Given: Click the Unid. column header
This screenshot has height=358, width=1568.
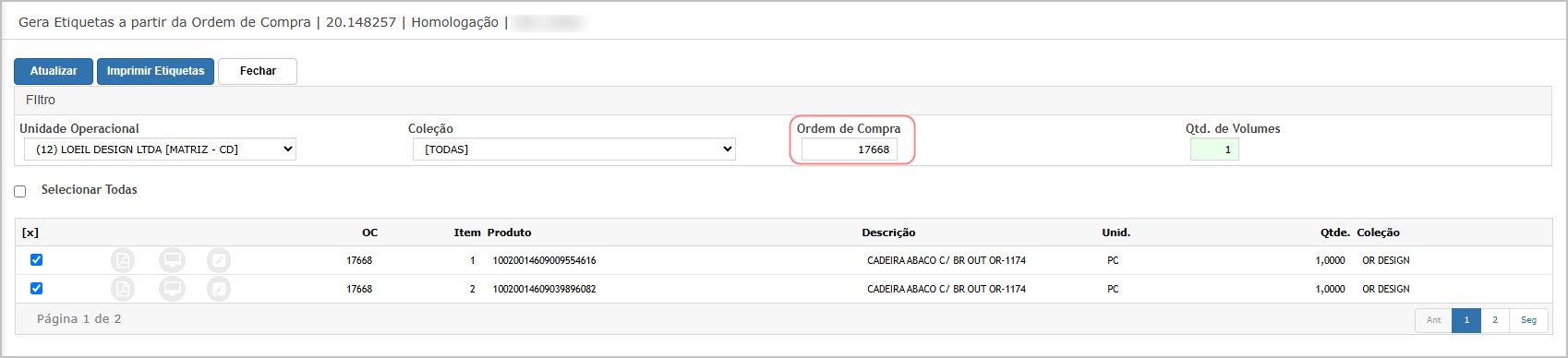Looking at the screenshot, I should tap(1116, 233).
